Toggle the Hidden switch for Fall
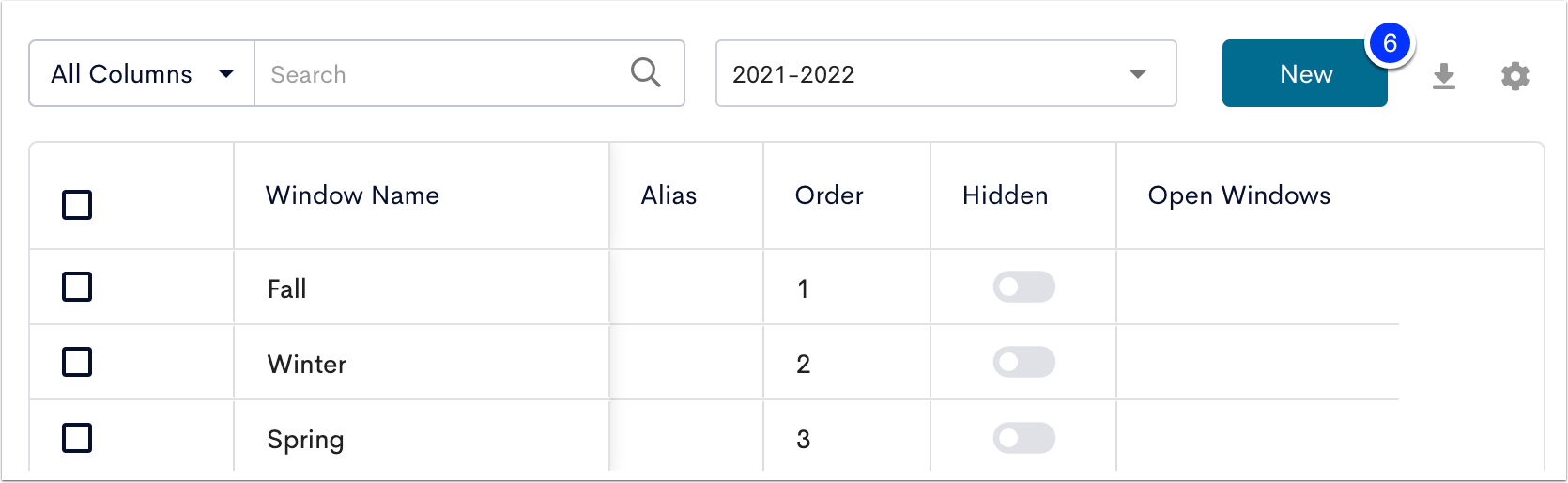 1024,288
